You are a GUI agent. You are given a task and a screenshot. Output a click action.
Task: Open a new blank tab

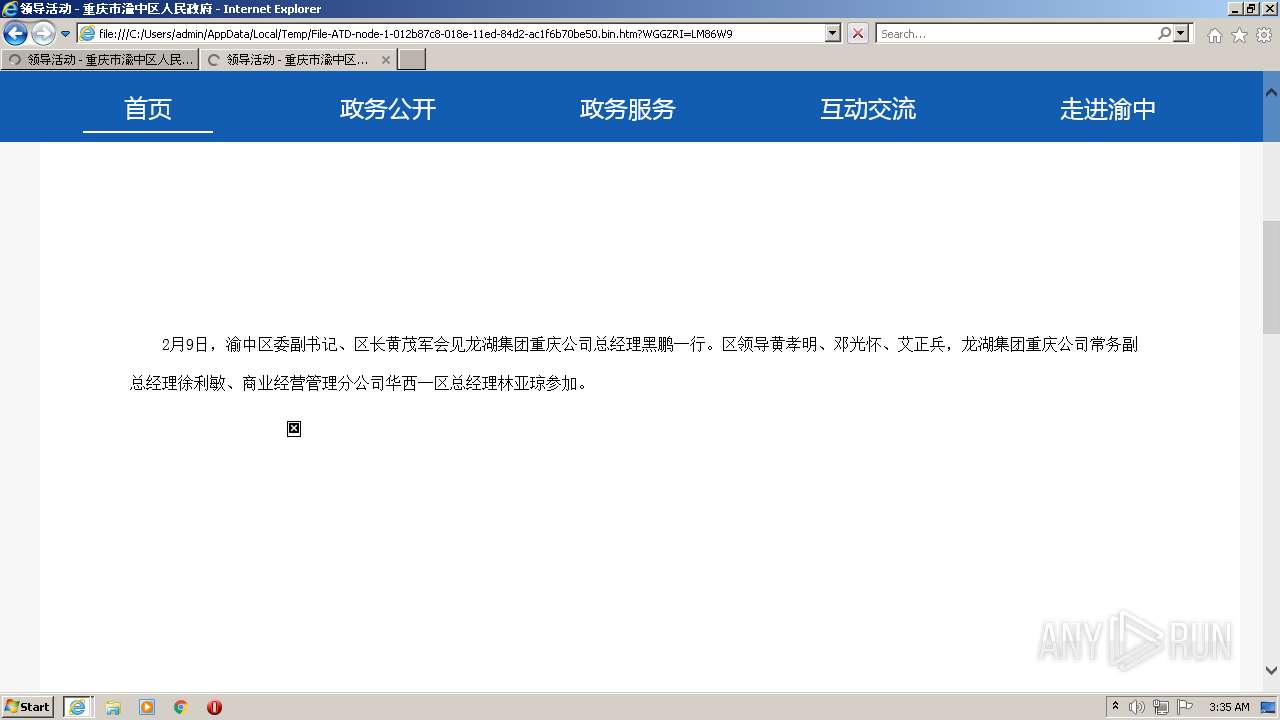tap(412, 60)
